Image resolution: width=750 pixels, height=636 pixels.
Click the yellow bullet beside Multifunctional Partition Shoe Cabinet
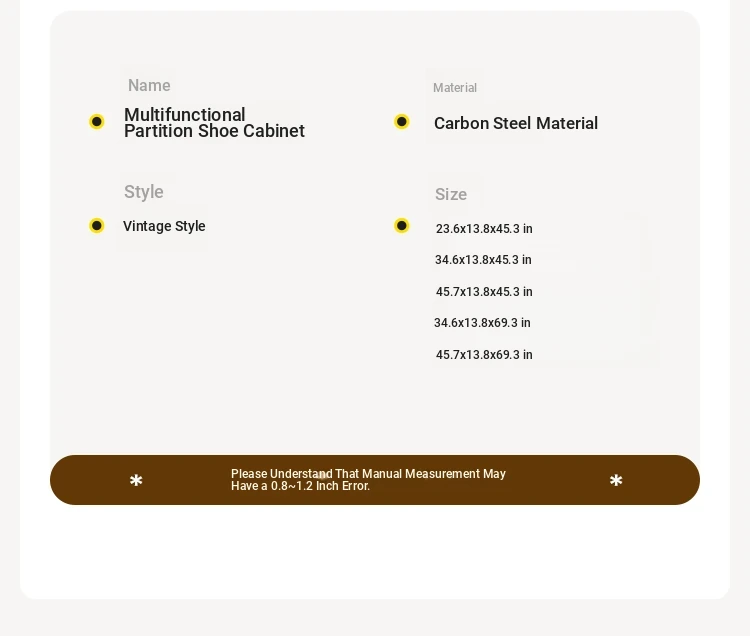[x=97, y=122]
